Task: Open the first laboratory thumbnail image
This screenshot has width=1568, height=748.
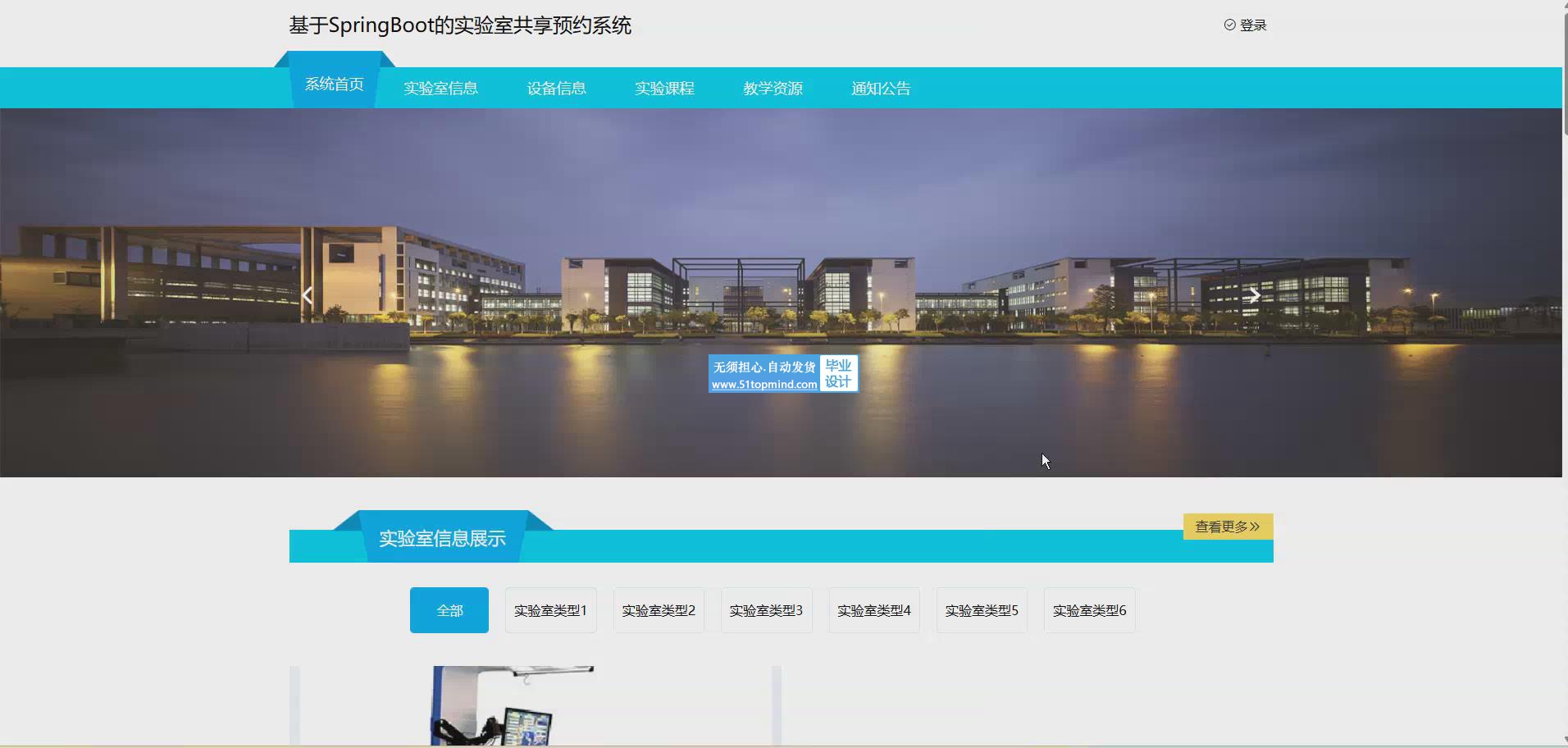Action: (513, 705)
